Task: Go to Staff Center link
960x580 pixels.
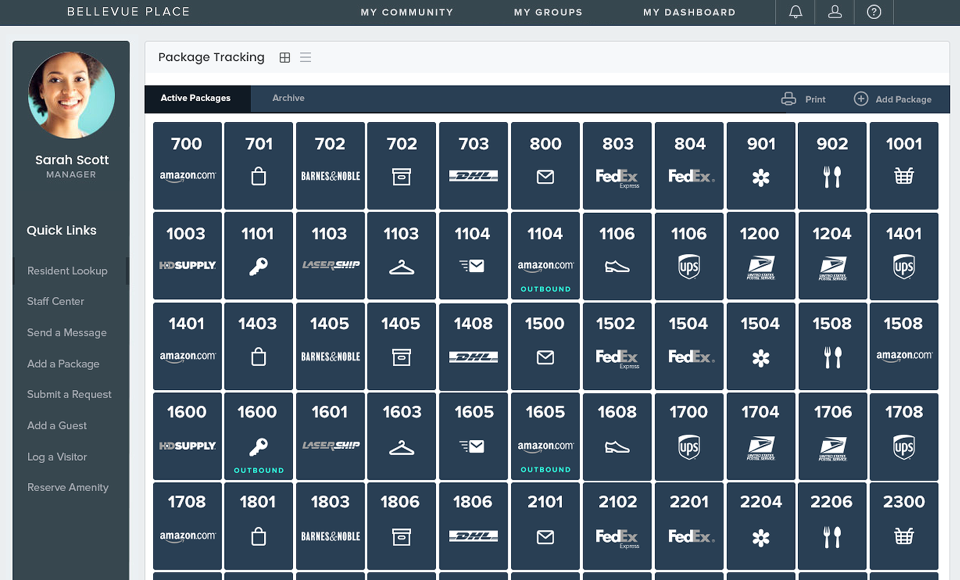Action: (x=56, y=301)
